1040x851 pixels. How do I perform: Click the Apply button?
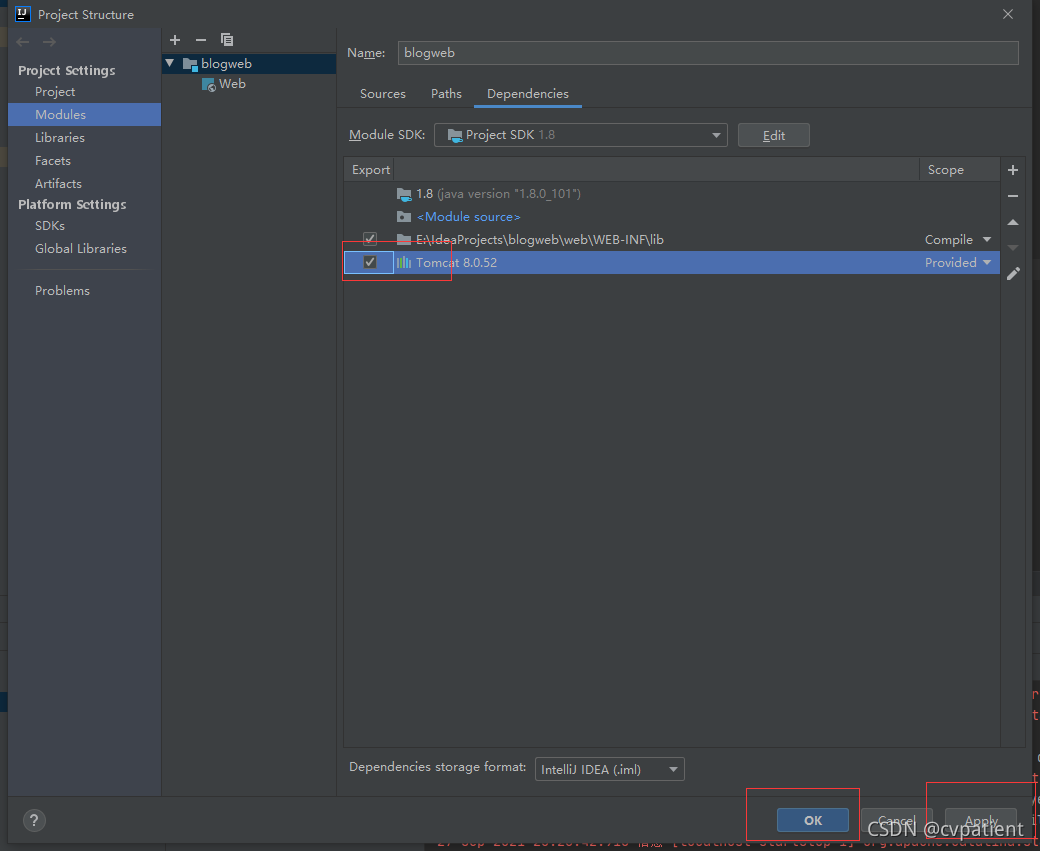(981, 820)
